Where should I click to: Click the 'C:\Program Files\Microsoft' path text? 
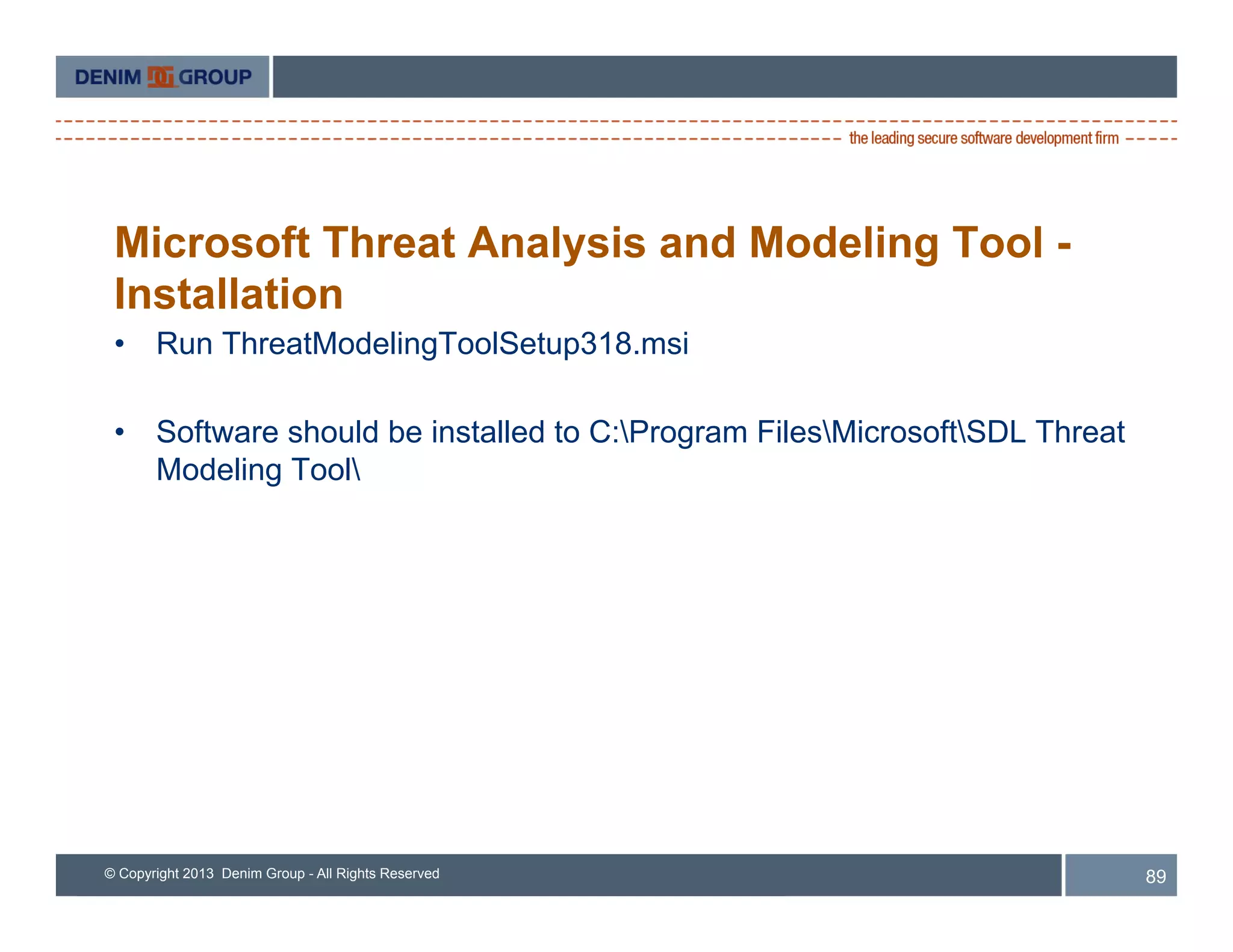pyautogui.click(x=774, y=432)
